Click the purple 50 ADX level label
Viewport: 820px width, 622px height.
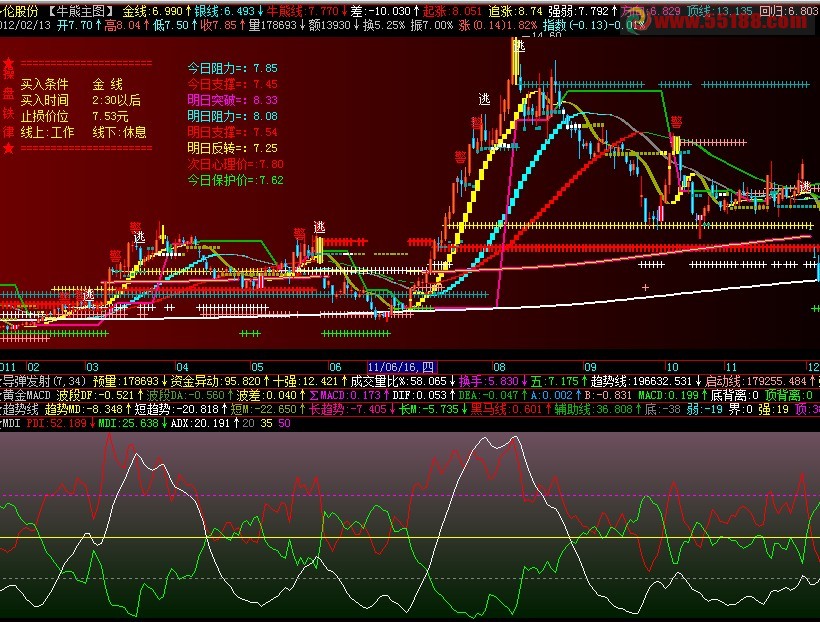(x=284, y=423)
